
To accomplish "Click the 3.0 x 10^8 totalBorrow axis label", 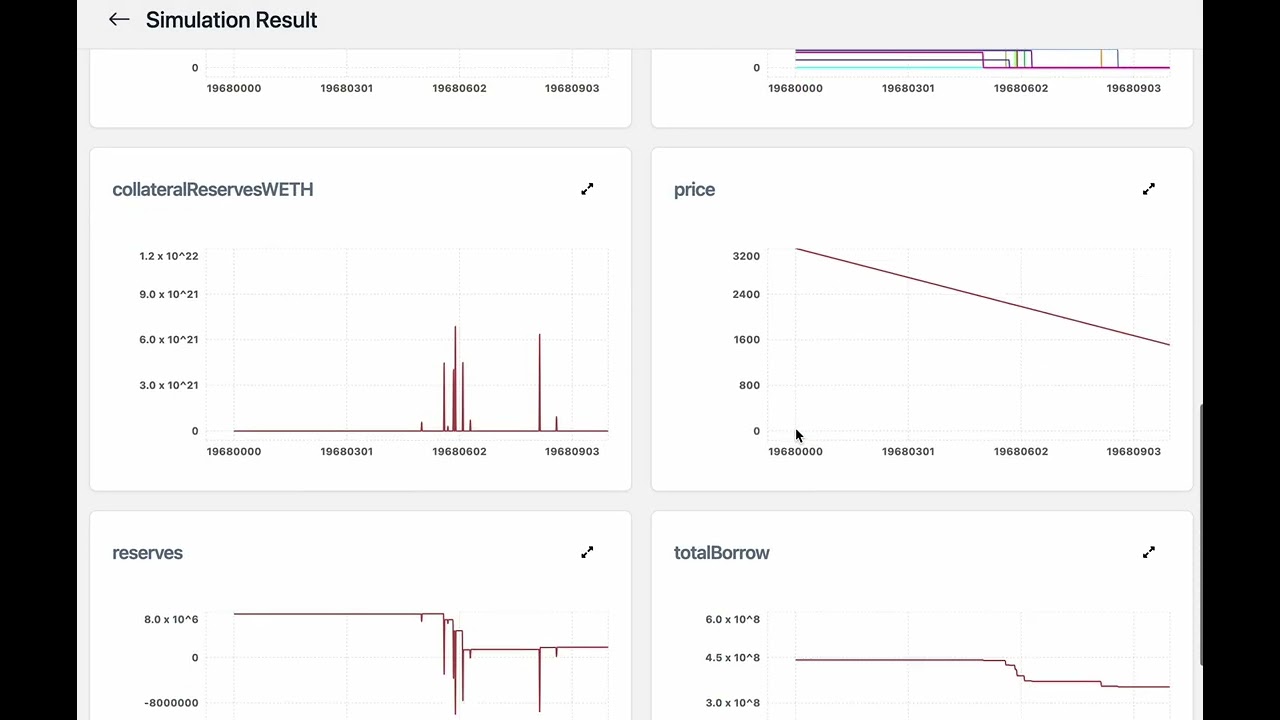I will pos(732,703).
